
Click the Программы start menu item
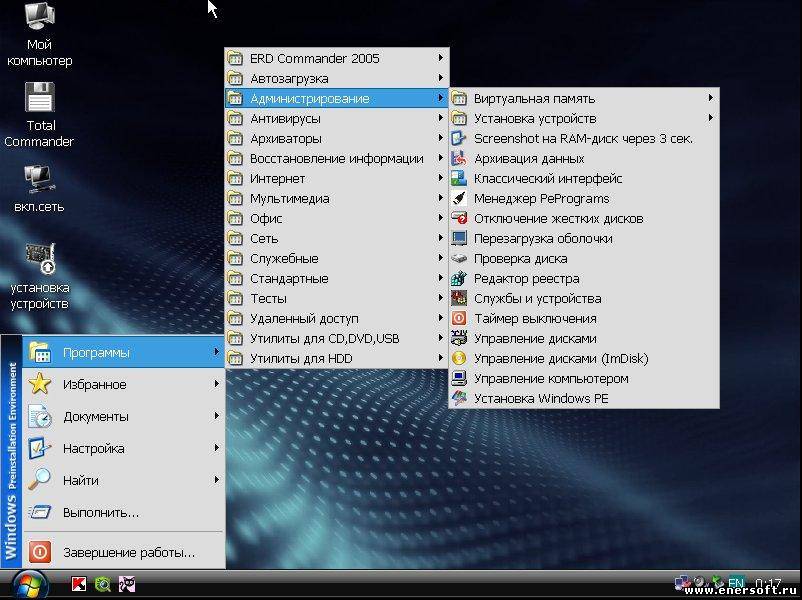coord(123,352)
